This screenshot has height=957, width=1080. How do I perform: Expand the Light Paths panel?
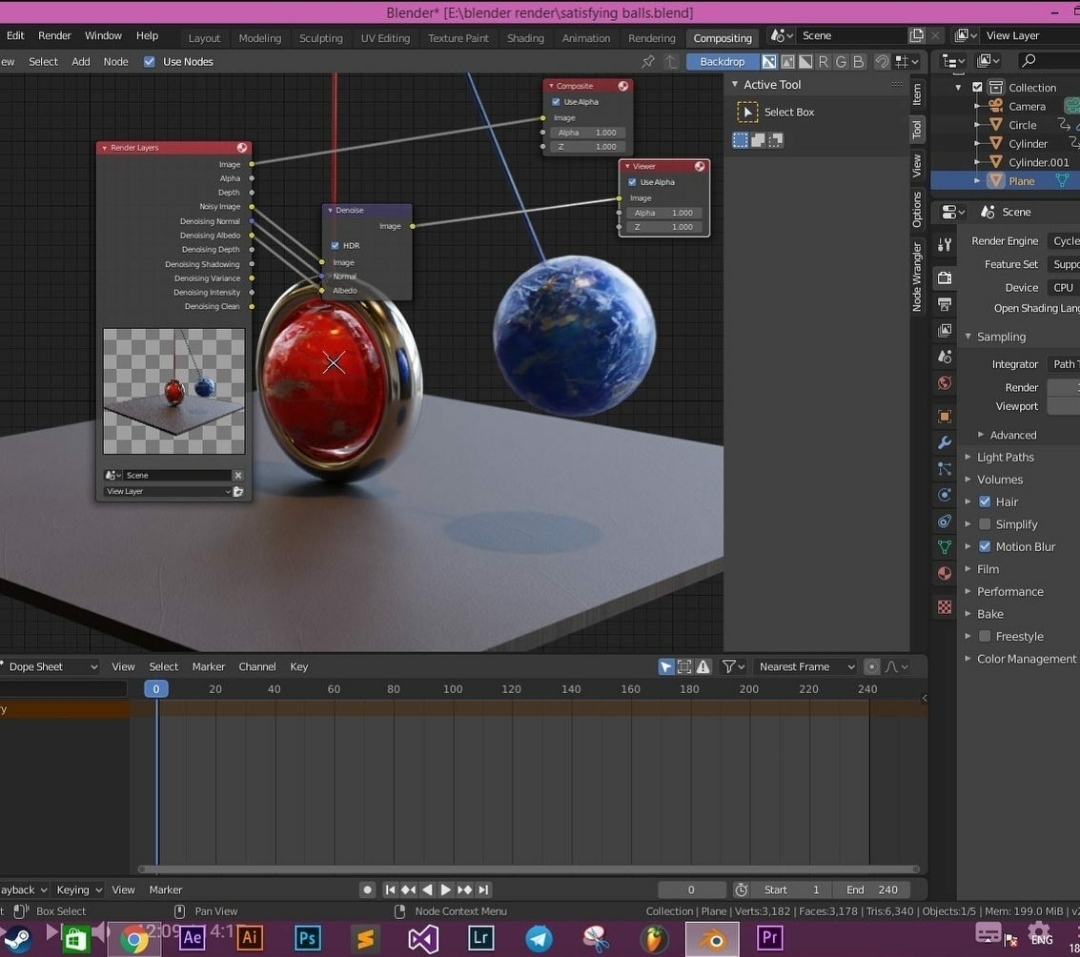1005,457
